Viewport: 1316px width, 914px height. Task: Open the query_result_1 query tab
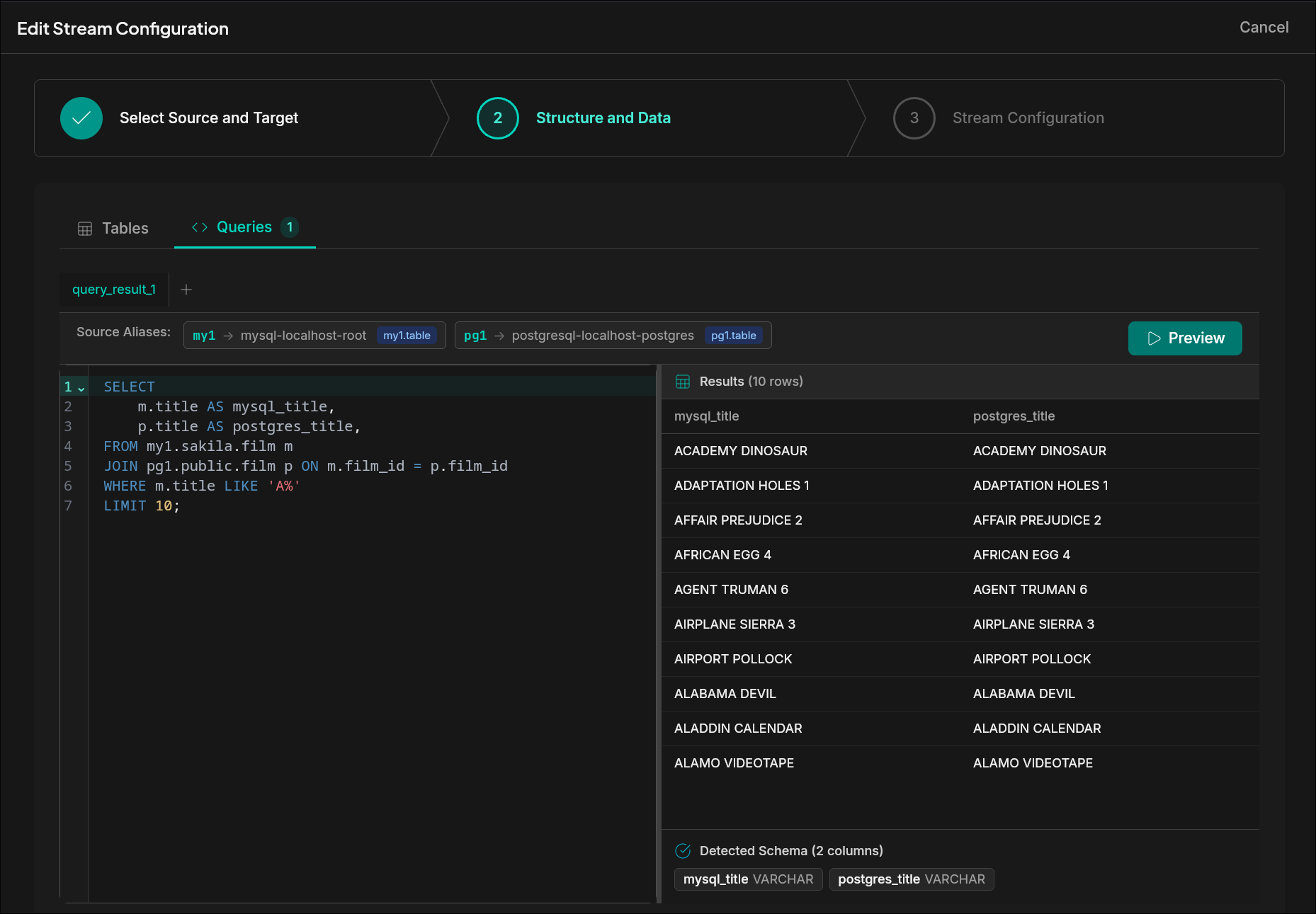click(114, 290)
